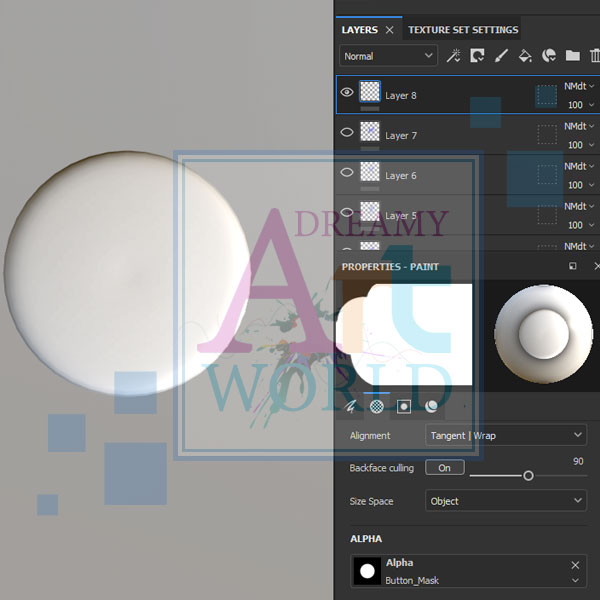The height and width of the screenshot is (600, 600).
Task: Add a paint layer with the brush icon
Action: 501,56
